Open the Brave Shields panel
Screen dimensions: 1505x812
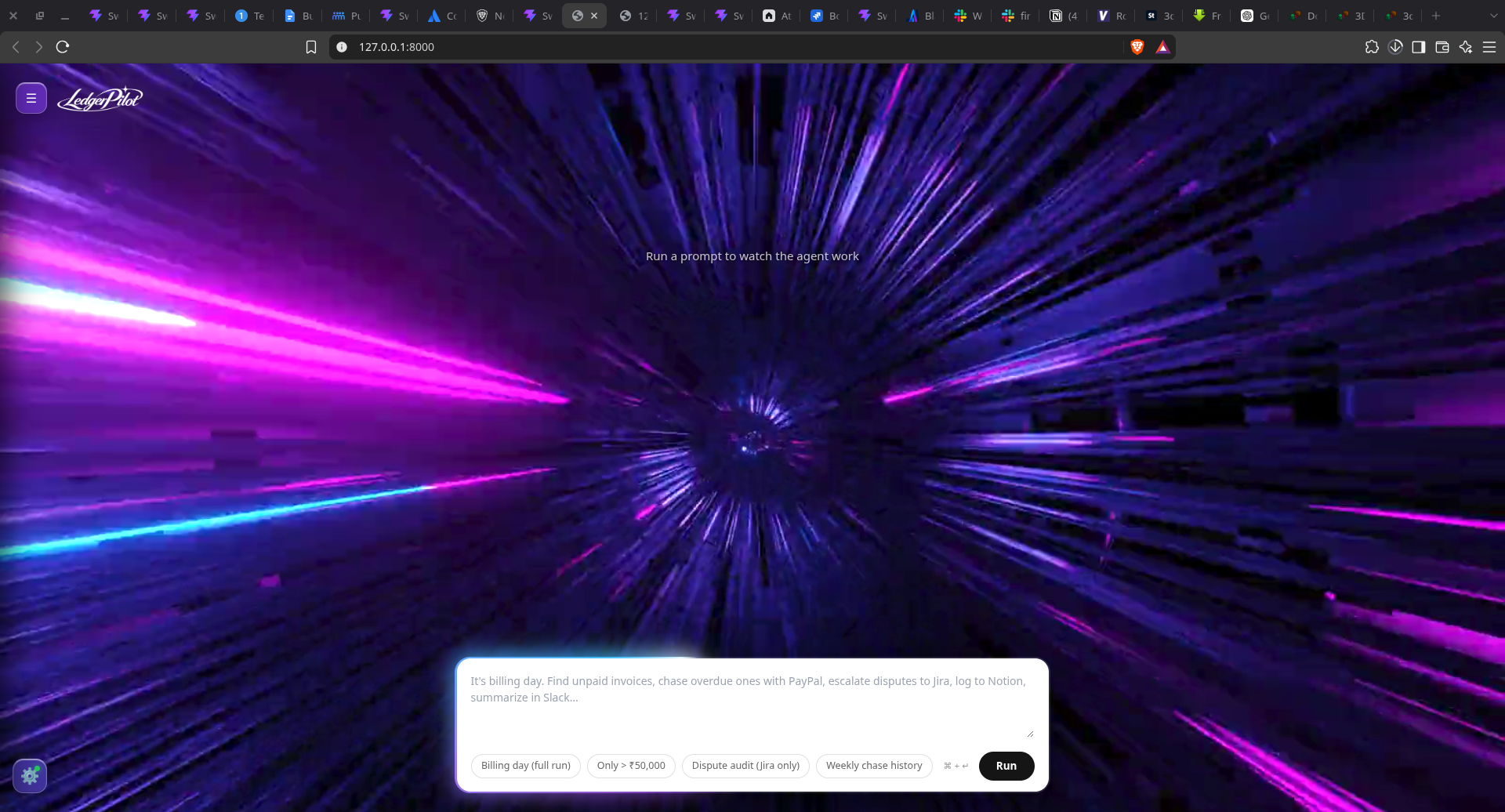click(1137, 47)
